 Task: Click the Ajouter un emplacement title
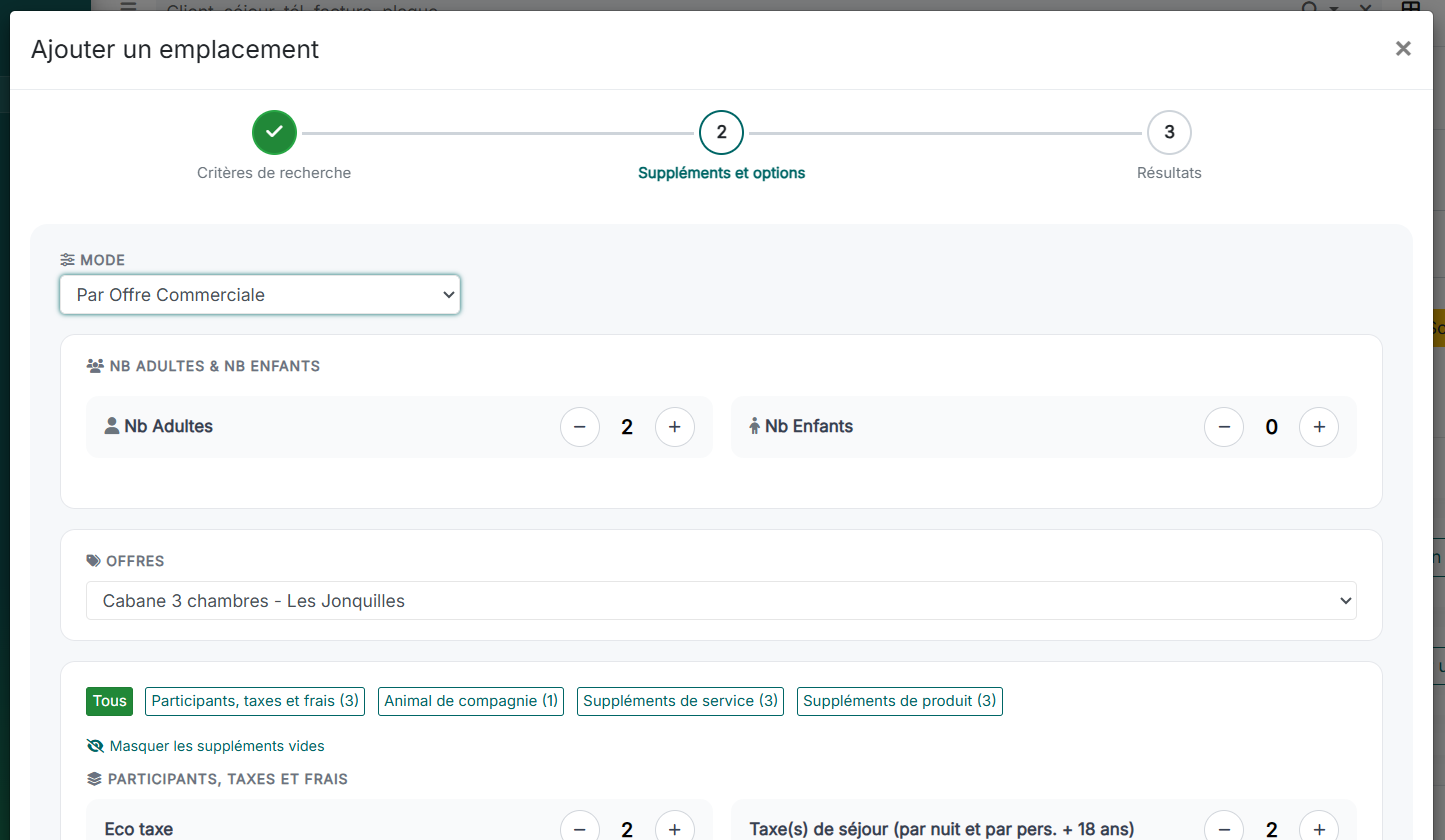point(175,49)
